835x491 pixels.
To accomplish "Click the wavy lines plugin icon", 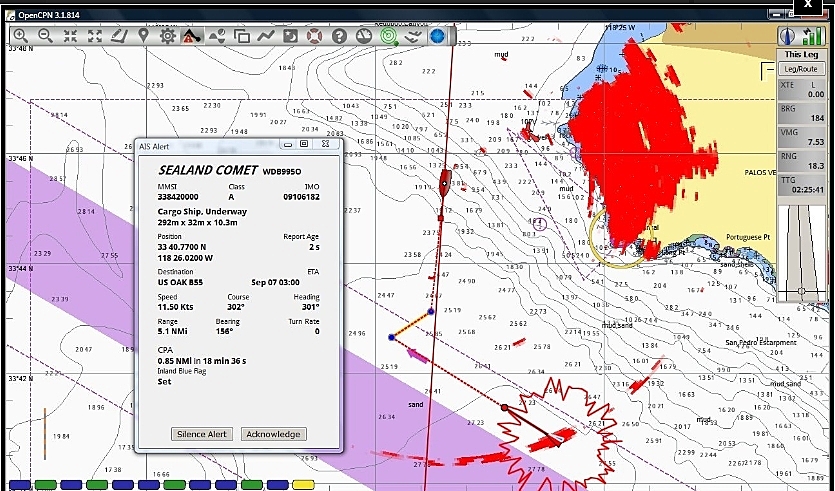I will pyautogui.click(x=413, y=36).
